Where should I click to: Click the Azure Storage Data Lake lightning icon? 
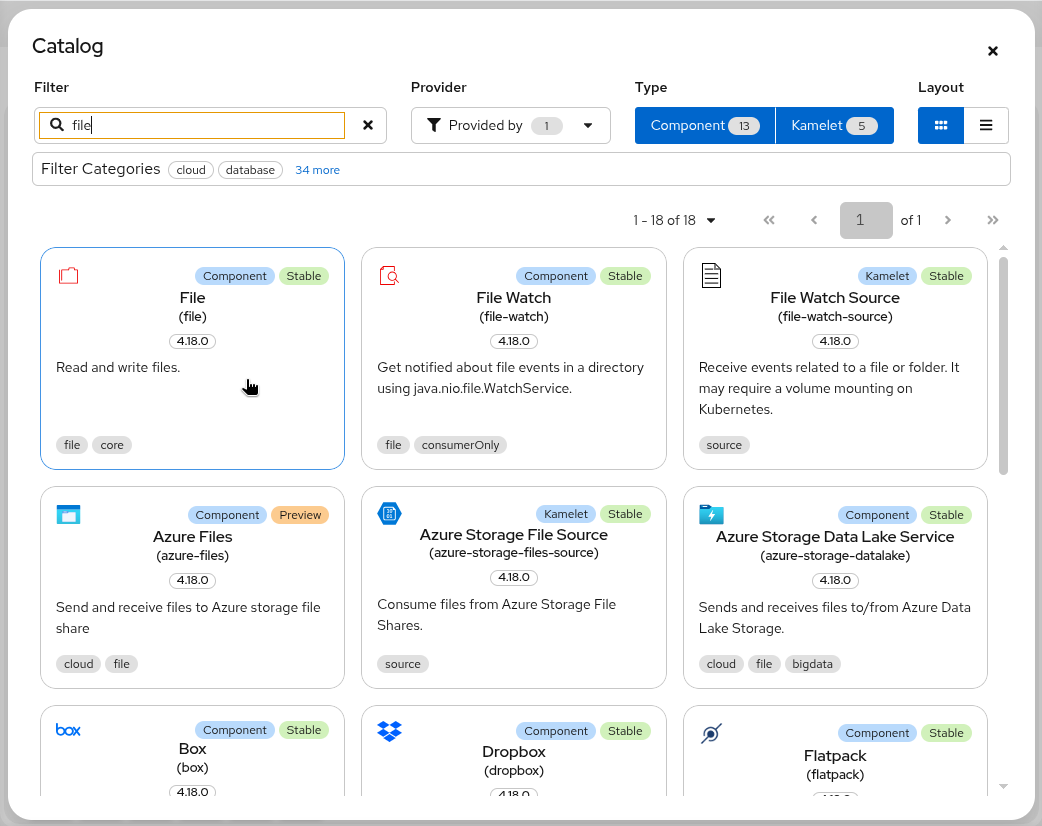click(711, 514)
